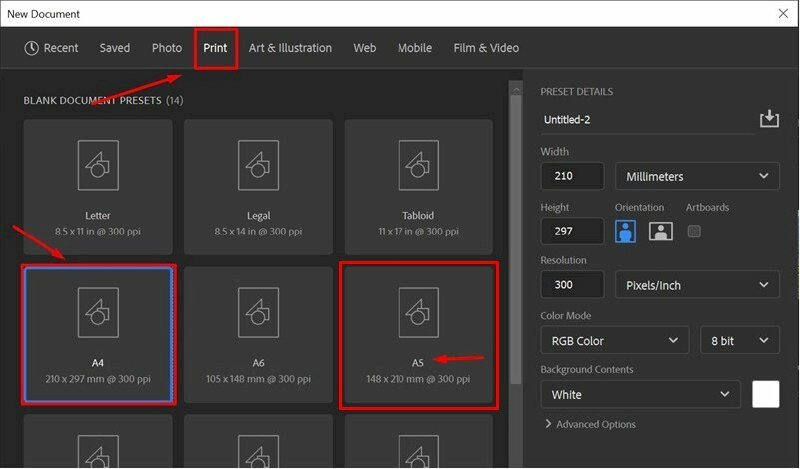
Task: Click the white background color swatch
Action: point(765,394)
